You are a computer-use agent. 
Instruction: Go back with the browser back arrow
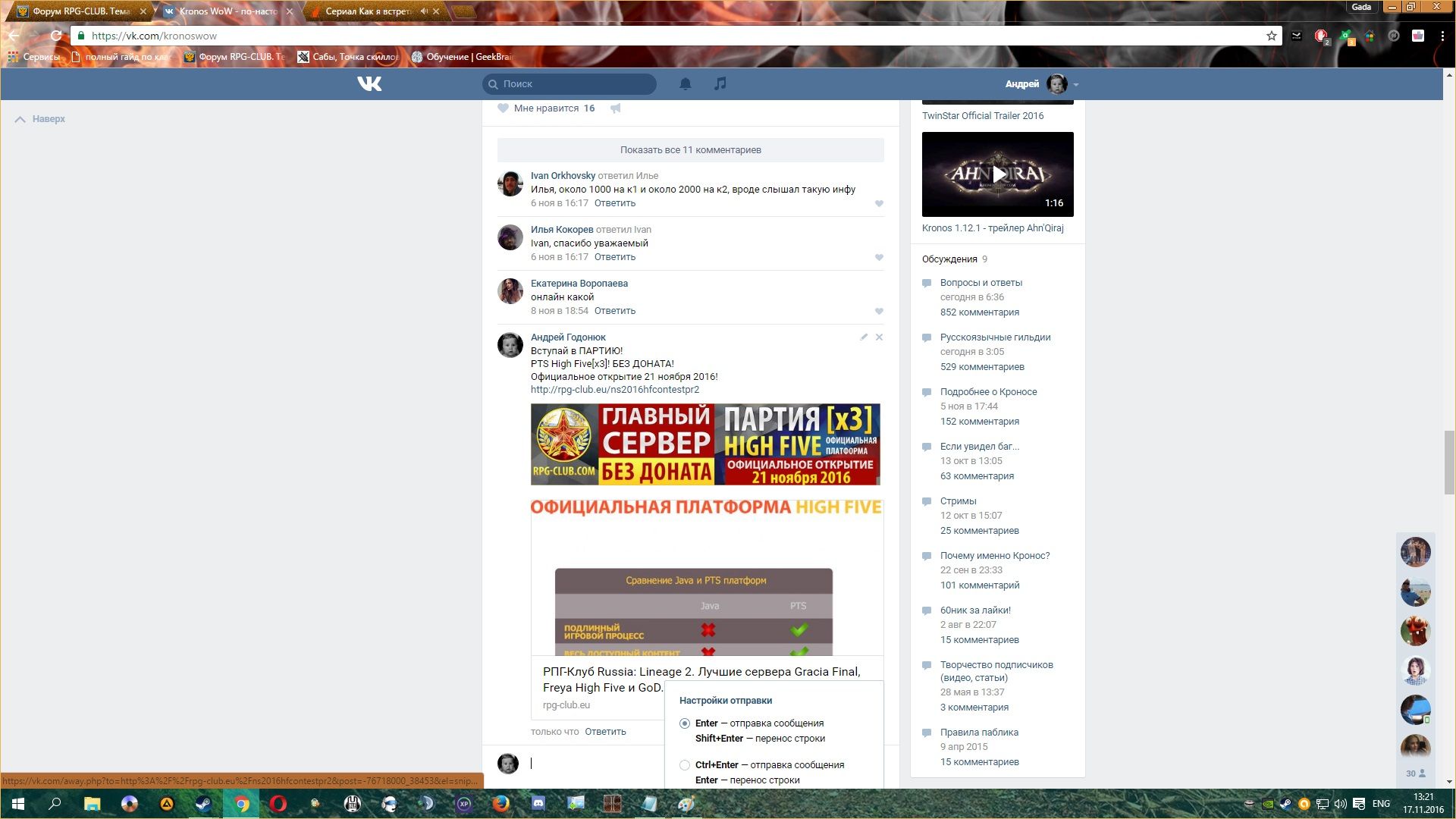pyautogui.click(x=13, y=36)
